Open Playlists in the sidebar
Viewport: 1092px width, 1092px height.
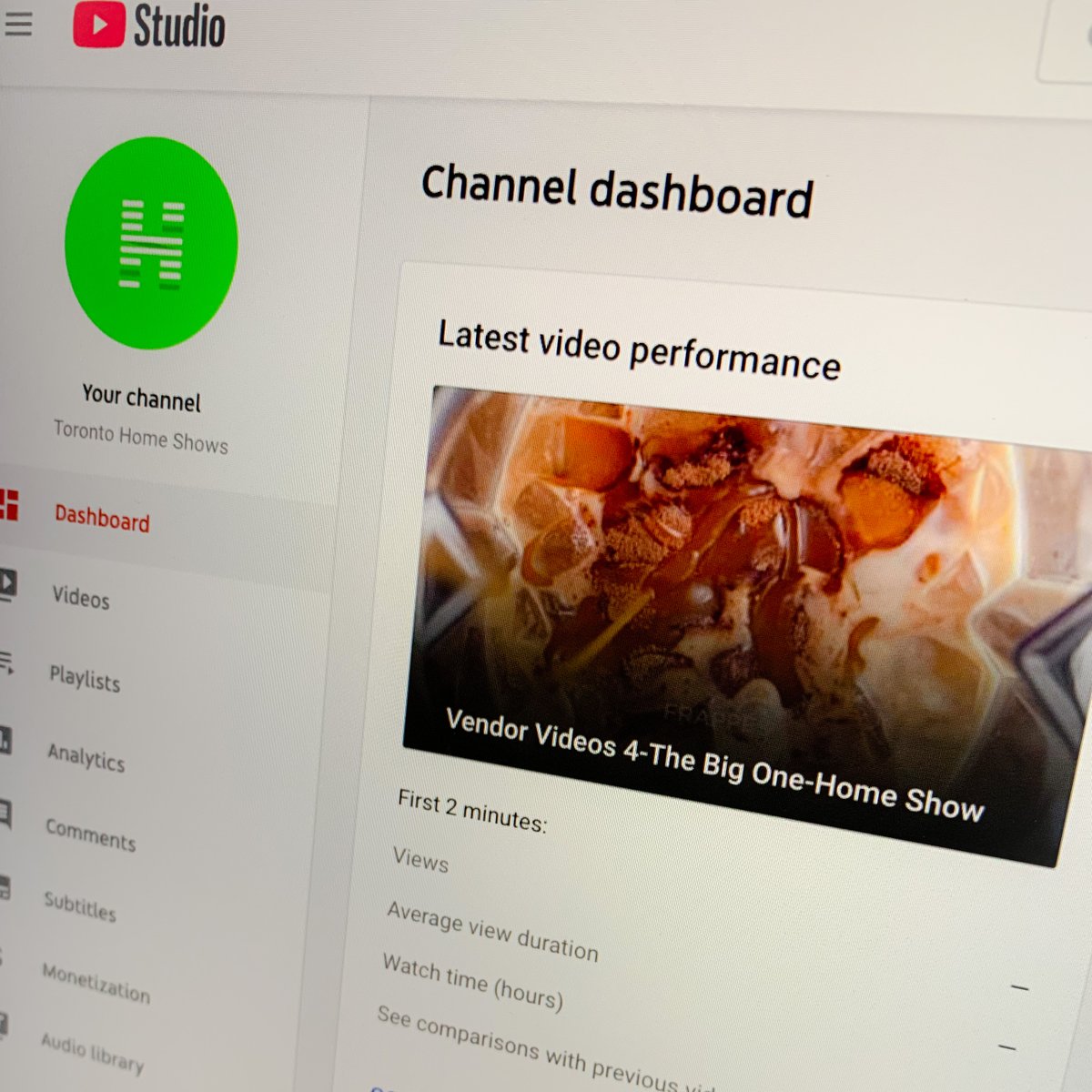(x=84, y=678)
